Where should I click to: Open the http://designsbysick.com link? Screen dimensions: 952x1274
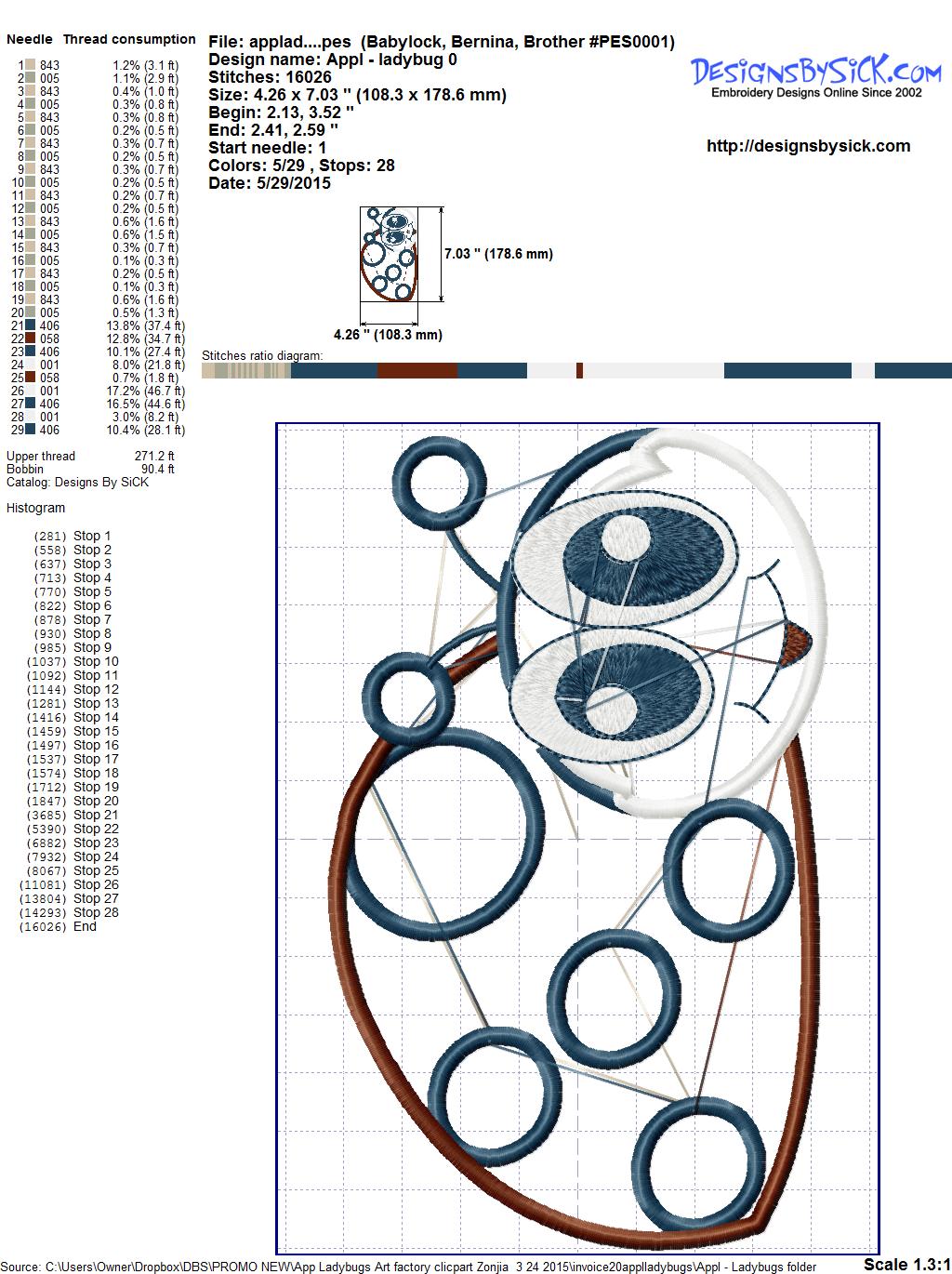point(808,146)
